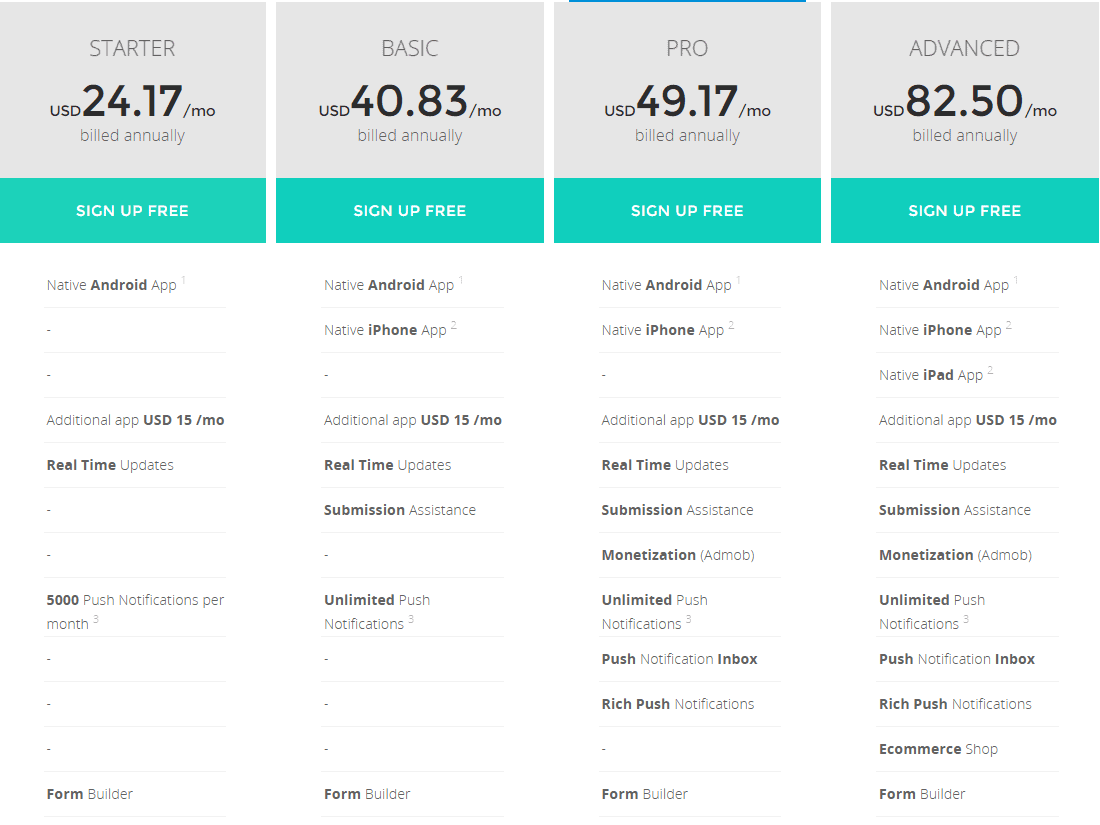Click 'Submission Assistance' in Advanced column
The width and height of the screenshot is (1100, 825).
tap(955, 510)
